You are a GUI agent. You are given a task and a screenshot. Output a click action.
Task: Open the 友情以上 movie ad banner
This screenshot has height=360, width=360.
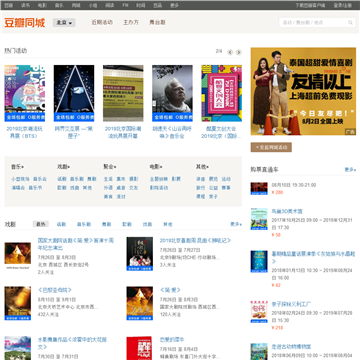(x=303, y=91)
